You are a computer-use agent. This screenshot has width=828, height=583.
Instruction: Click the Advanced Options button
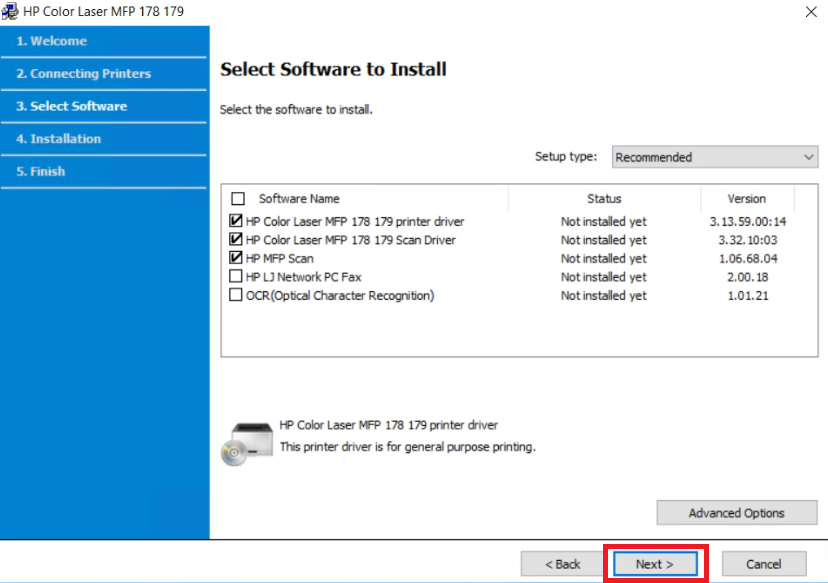(737, 513)
